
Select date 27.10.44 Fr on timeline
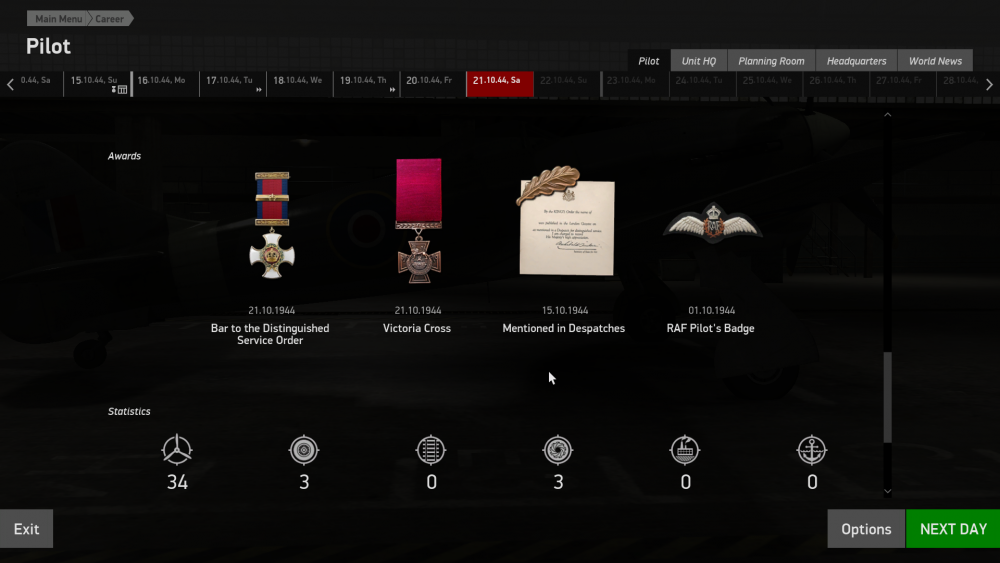(903, 84)
